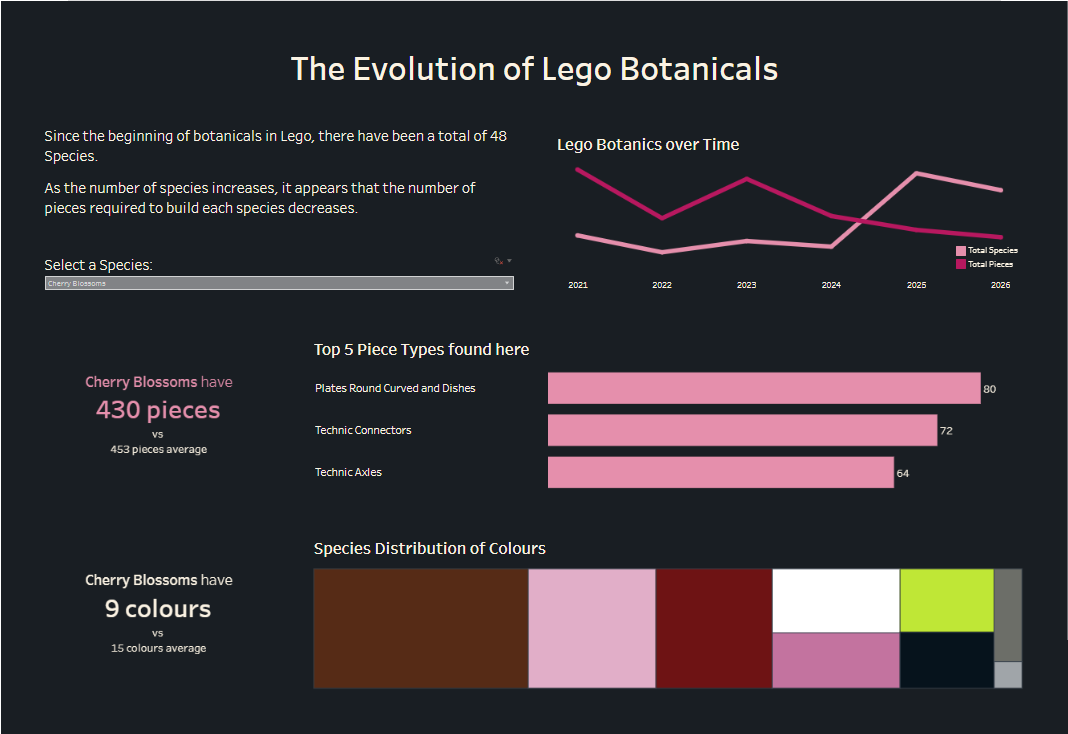Click the light pink treemap tile
Screen dimensions: 1068x734
point(592,628)
